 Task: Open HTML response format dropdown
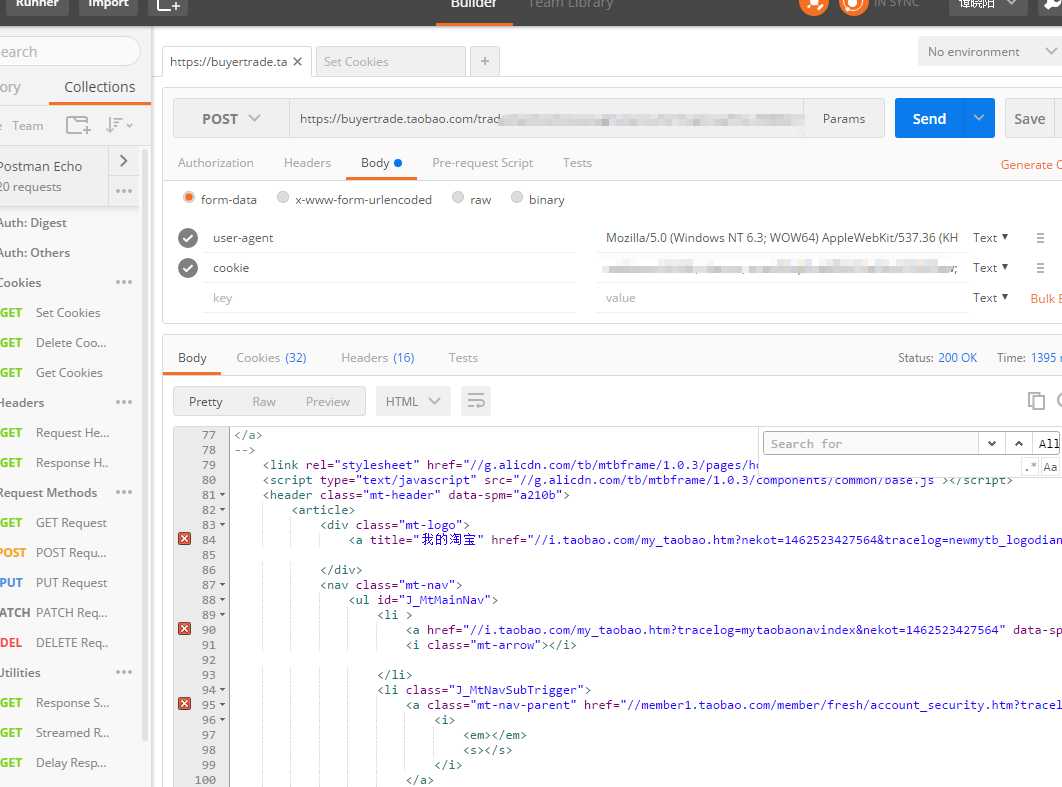(x=412, y=402)
